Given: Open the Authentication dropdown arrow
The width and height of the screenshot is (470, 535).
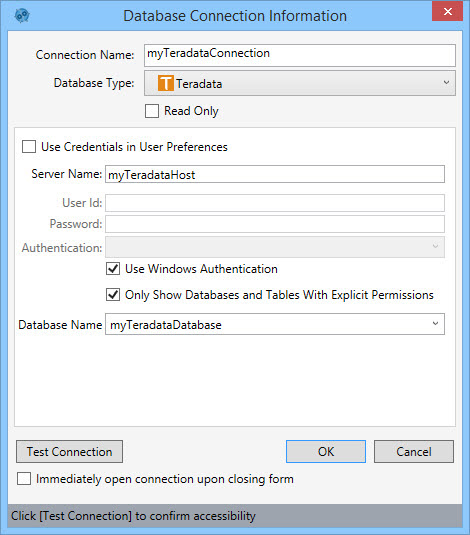Looking at the screenshot, I should (435, 247).
